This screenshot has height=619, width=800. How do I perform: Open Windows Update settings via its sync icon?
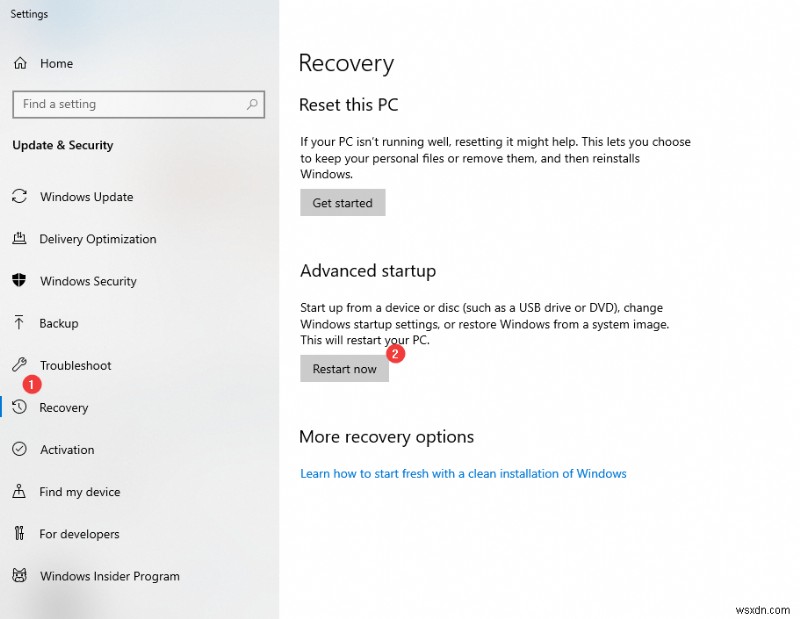click(19, 197)
